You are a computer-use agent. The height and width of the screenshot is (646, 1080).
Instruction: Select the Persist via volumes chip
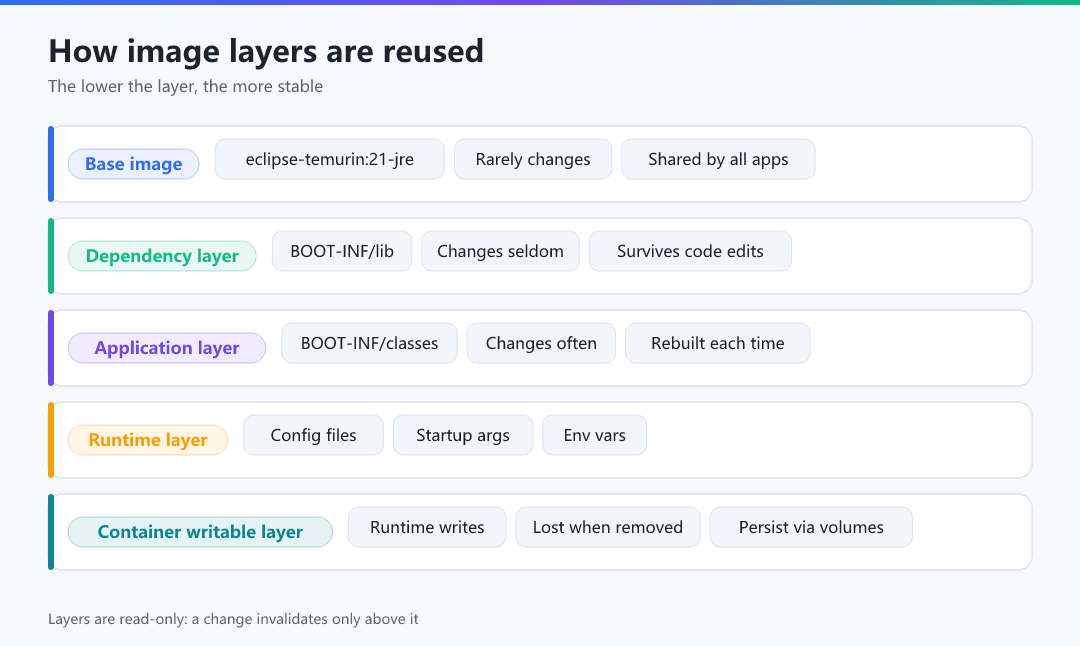tap(811, 528)
